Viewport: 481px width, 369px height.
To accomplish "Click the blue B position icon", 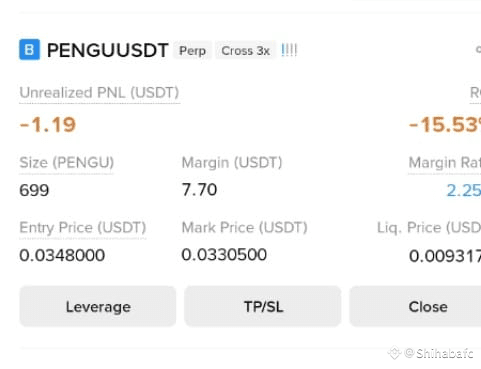I will [x=30, y=50].
